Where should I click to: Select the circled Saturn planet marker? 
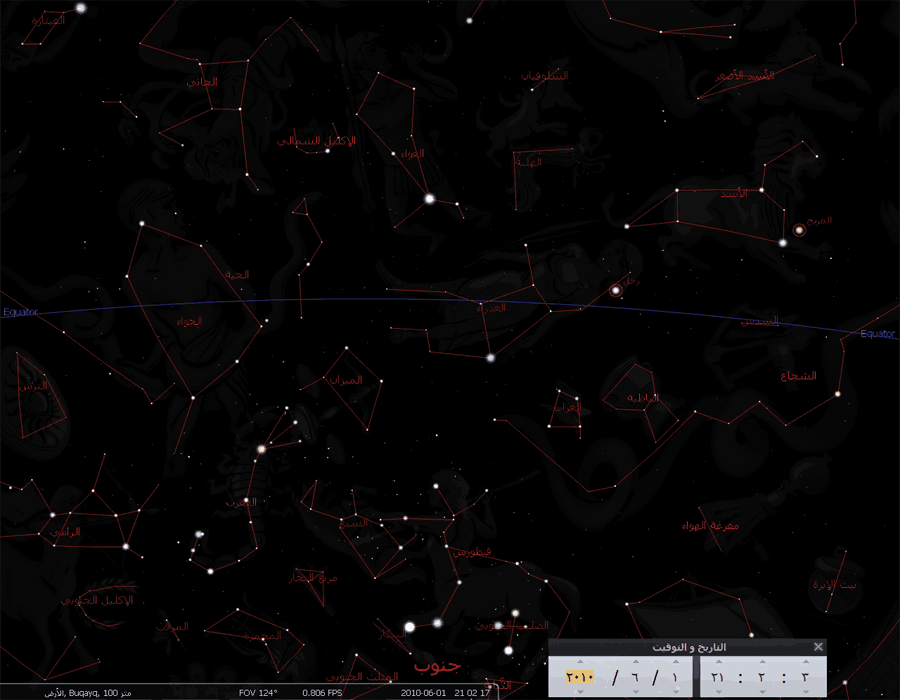616,290
